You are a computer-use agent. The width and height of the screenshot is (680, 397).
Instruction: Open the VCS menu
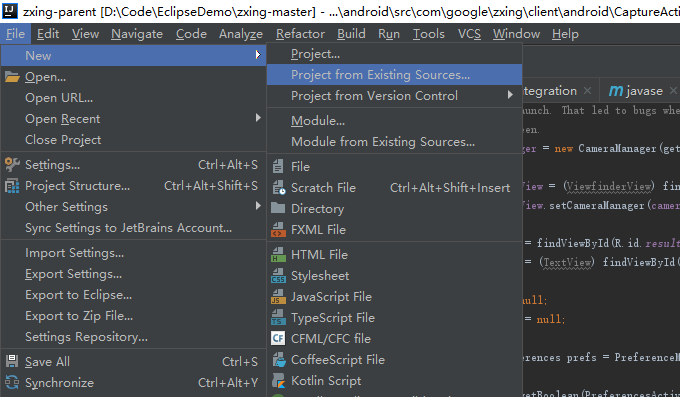coord(469,34)
